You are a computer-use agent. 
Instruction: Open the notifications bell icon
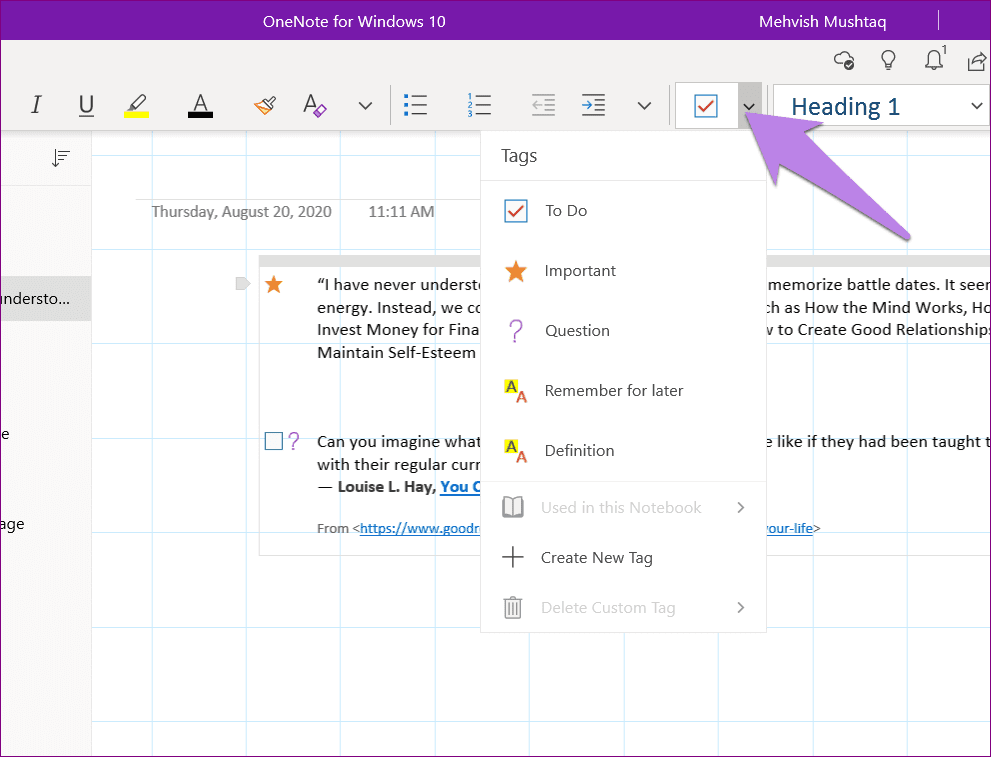[934, 59]
